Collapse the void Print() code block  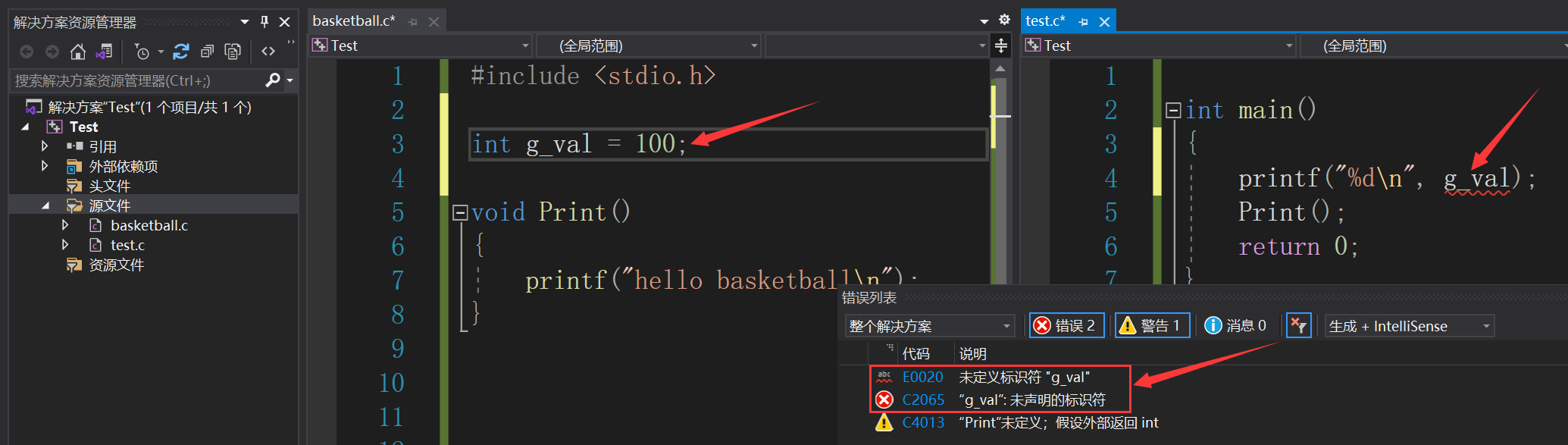click(x=460, y=213)
